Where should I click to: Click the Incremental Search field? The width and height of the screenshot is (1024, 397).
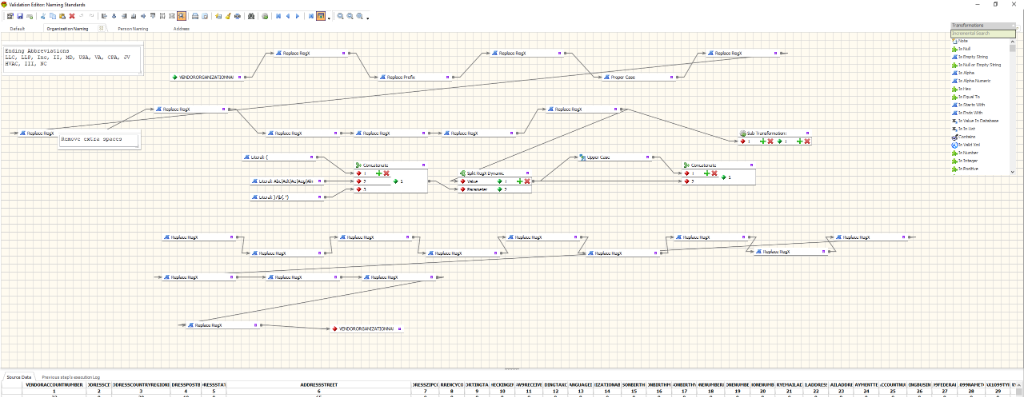click(983, 33)
